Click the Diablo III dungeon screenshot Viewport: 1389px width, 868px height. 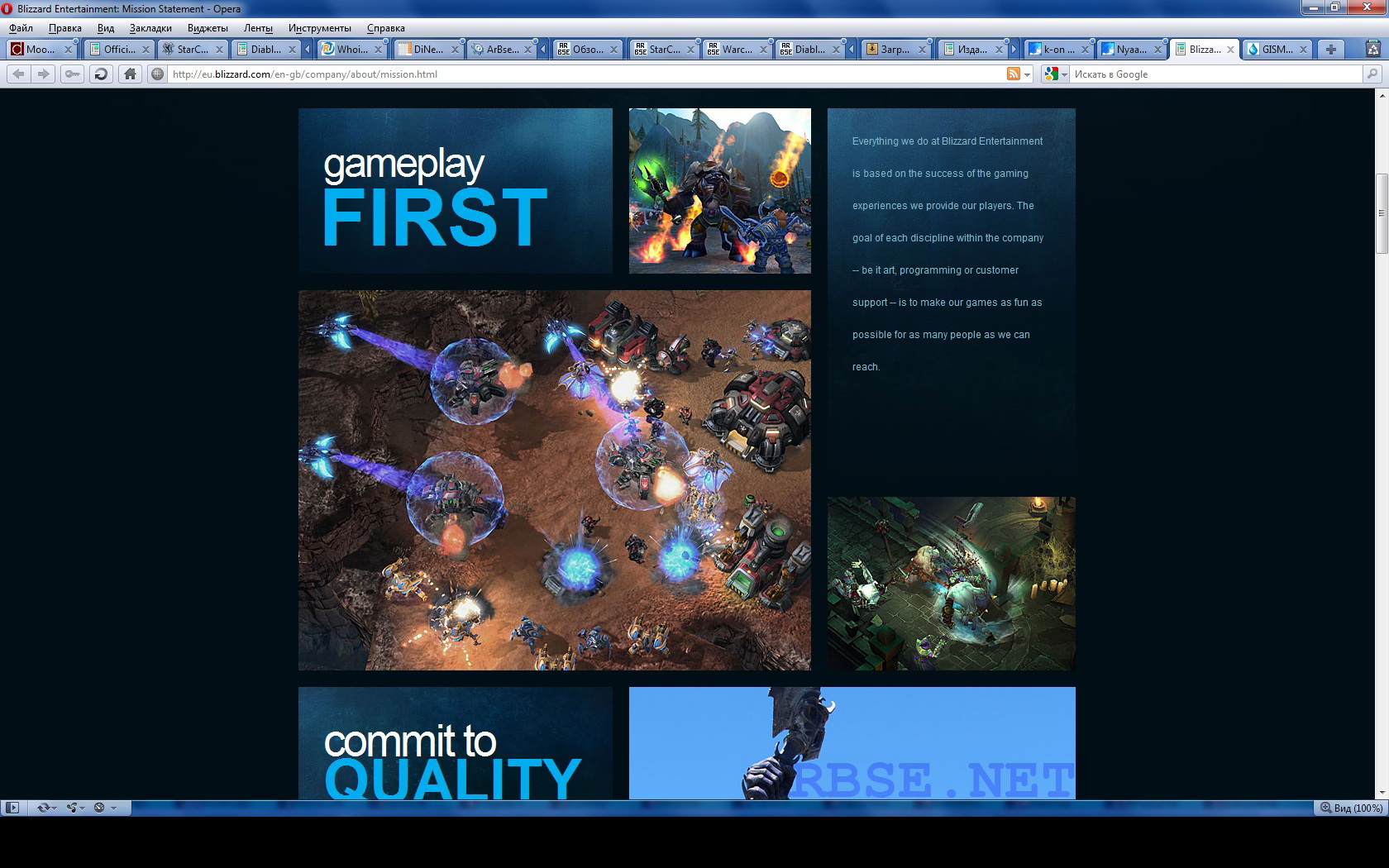pos(951,583)
